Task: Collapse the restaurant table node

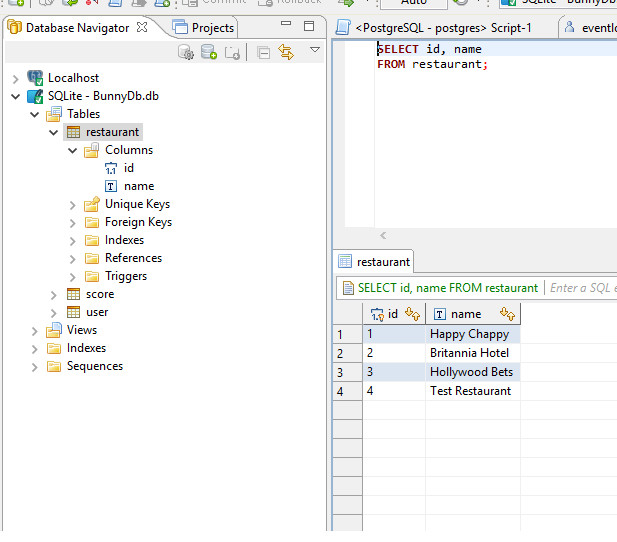Action: [x=54, y=133]
